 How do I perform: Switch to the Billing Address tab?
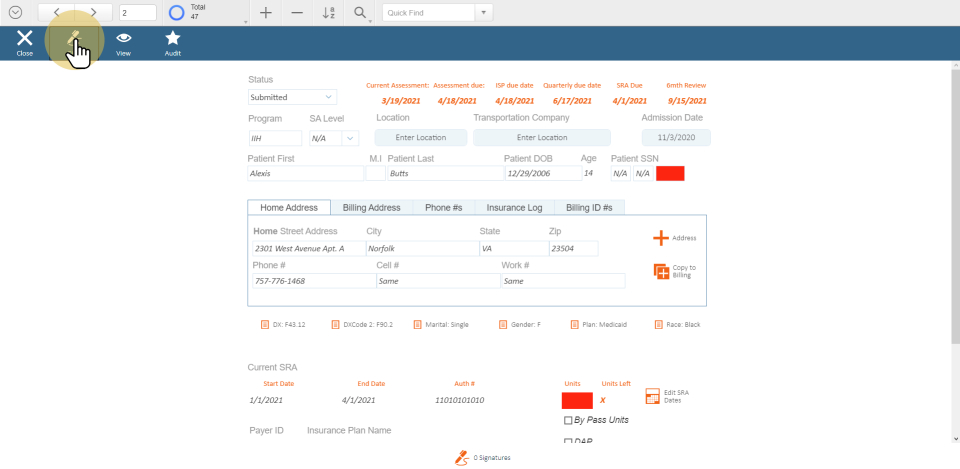point(371,207)
